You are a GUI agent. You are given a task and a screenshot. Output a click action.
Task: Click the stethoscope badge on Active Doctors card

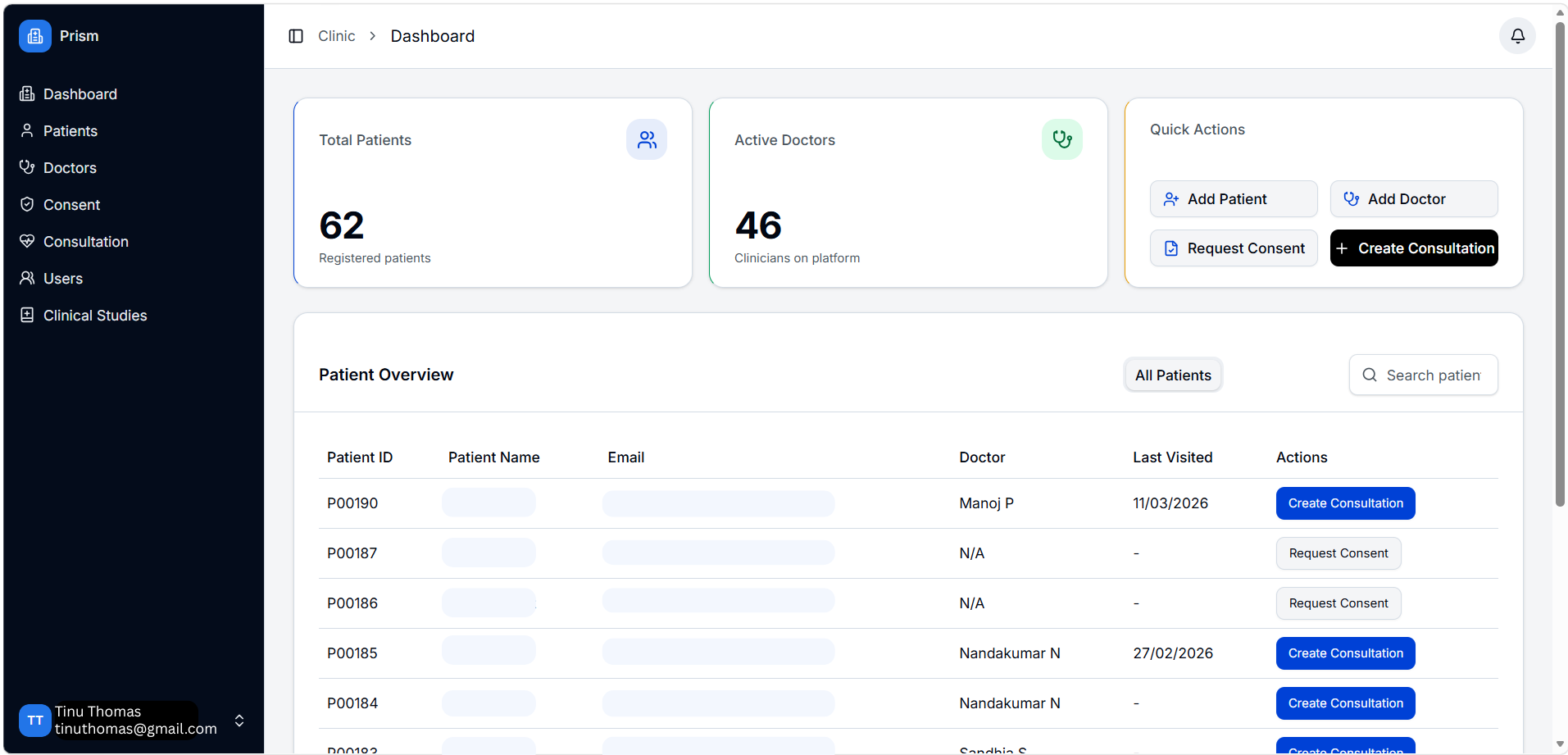(1062, 139)
